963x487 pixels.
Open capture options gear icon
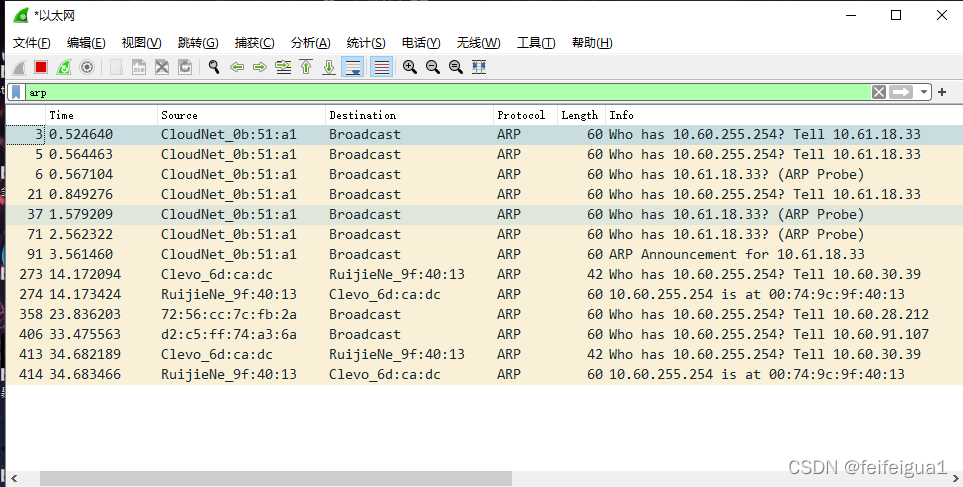click(87, 67)
